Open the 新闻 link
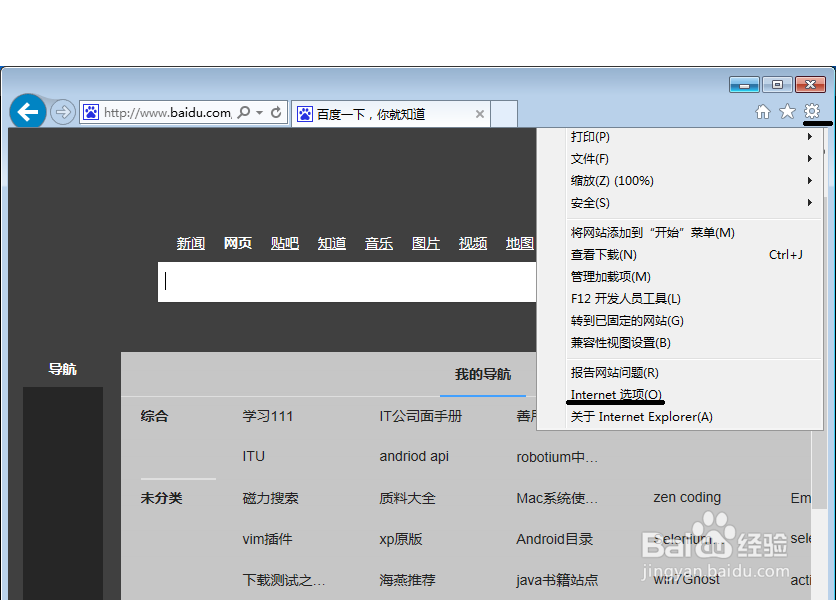The width and height of the screenshot is (836, 600). tap(191, 244)
